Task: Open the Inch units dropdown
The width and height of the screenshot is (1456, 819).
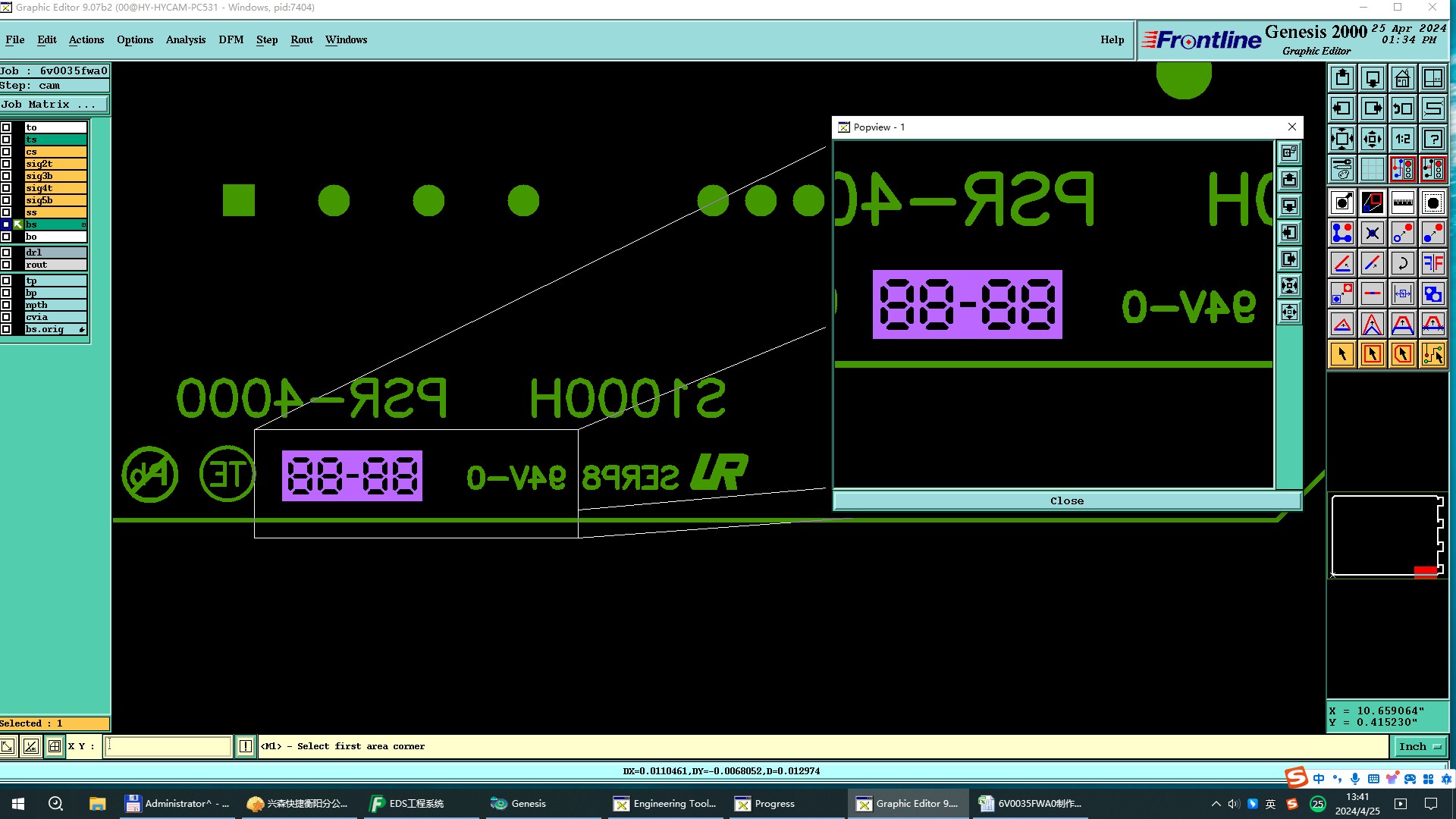Action: 1420,746
